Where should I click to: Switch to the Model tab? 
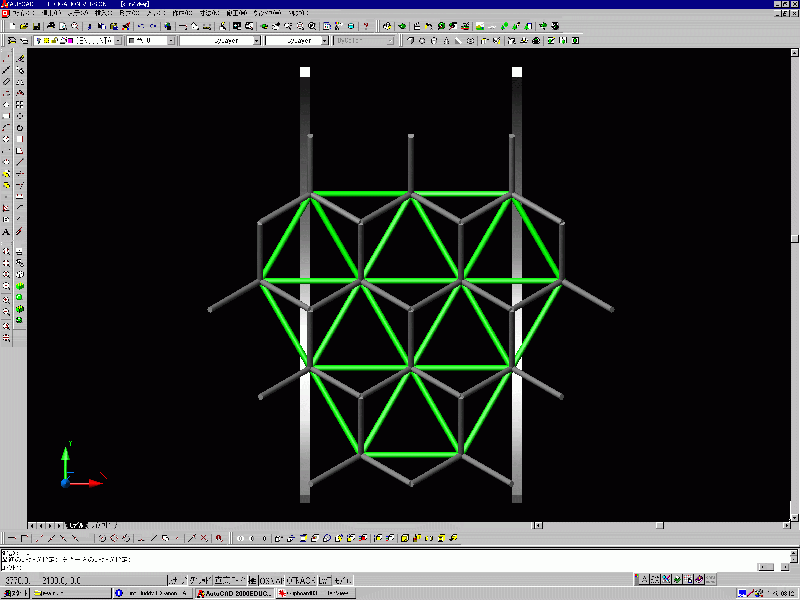click(76, 525)
